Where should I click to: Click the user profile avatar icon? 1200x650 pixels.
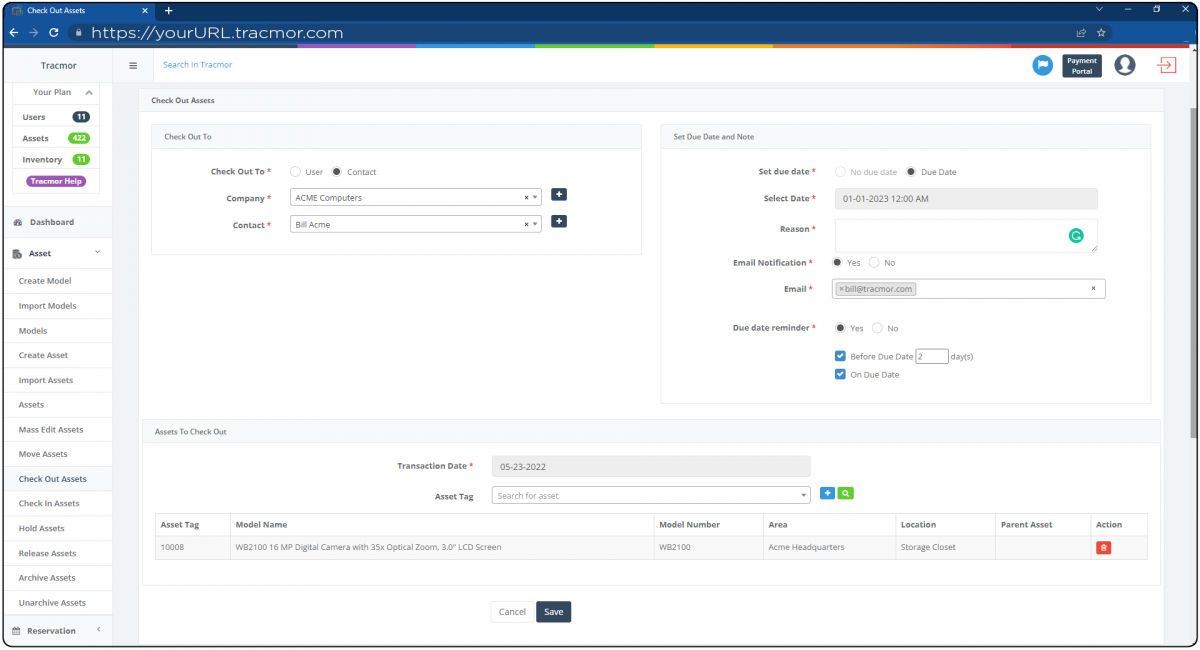[1124, 65]
